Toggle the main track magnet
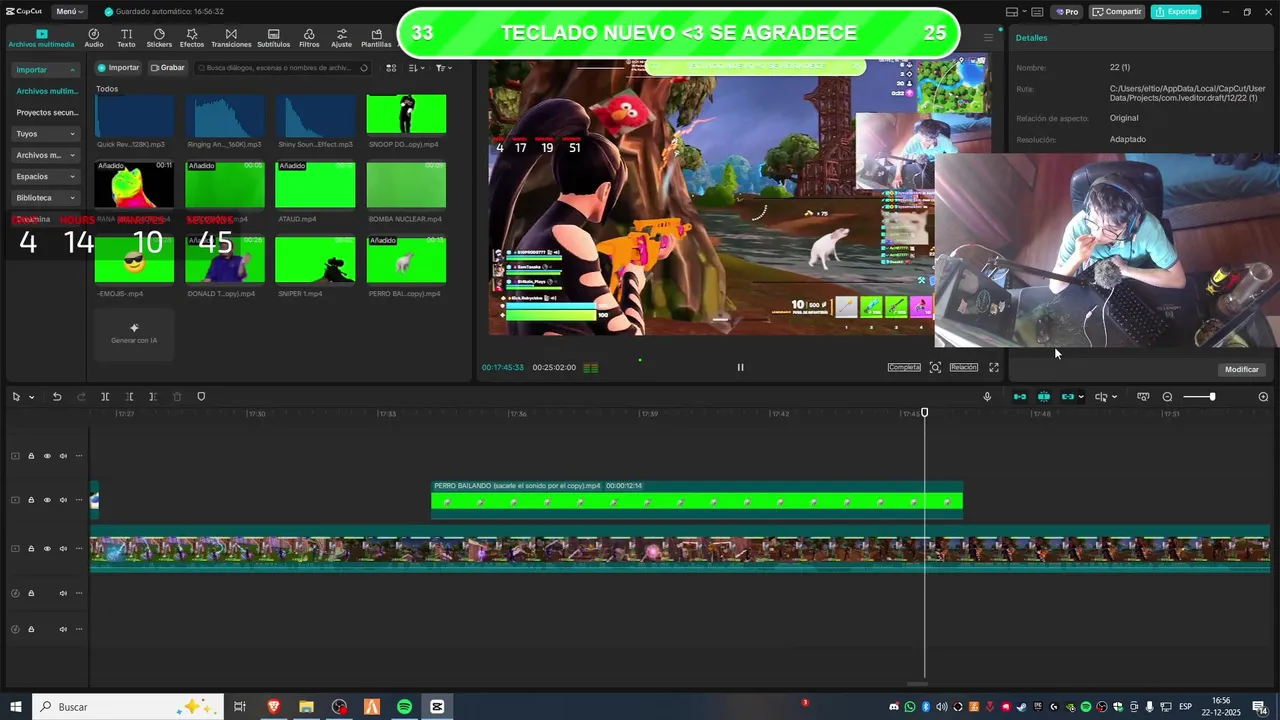The height and width of the screenshot is (720, 1280). click(x=1020, y=397)
